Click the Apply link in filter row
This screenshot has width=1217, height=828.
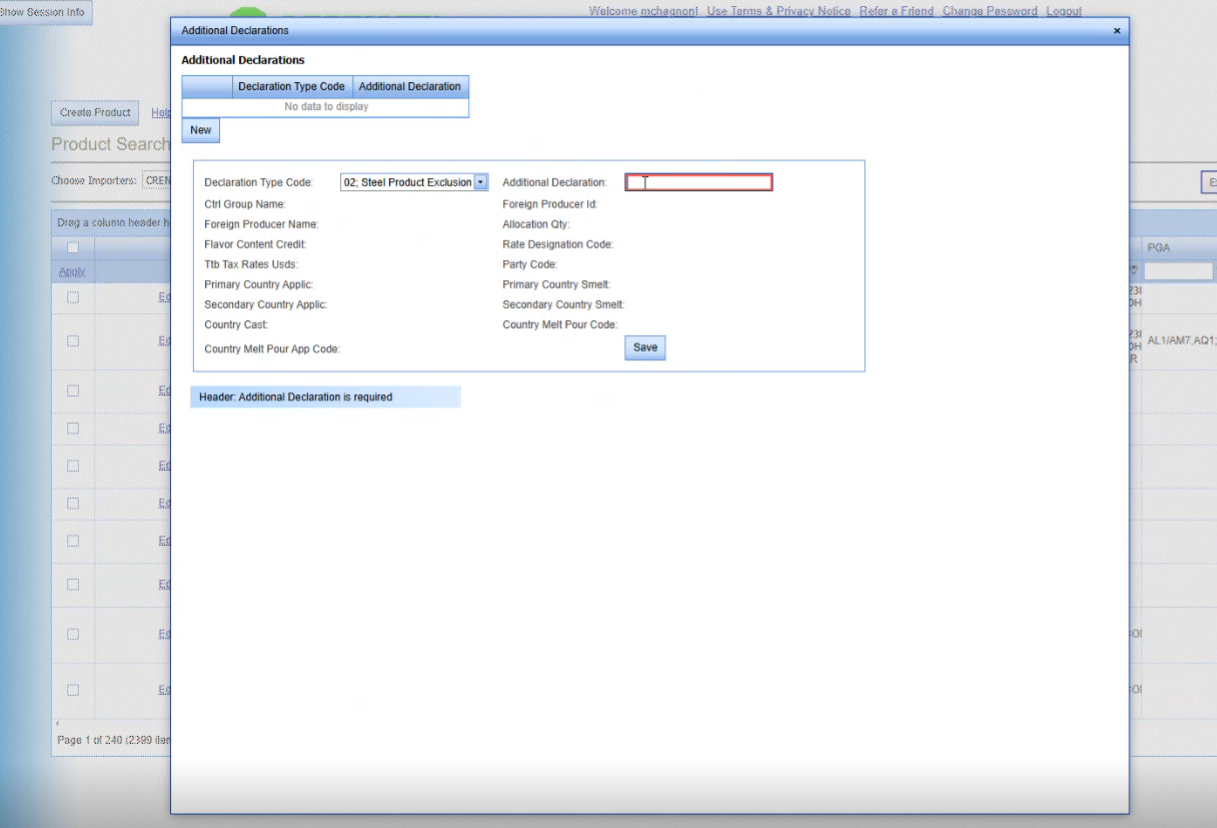(x=71, y=272)
